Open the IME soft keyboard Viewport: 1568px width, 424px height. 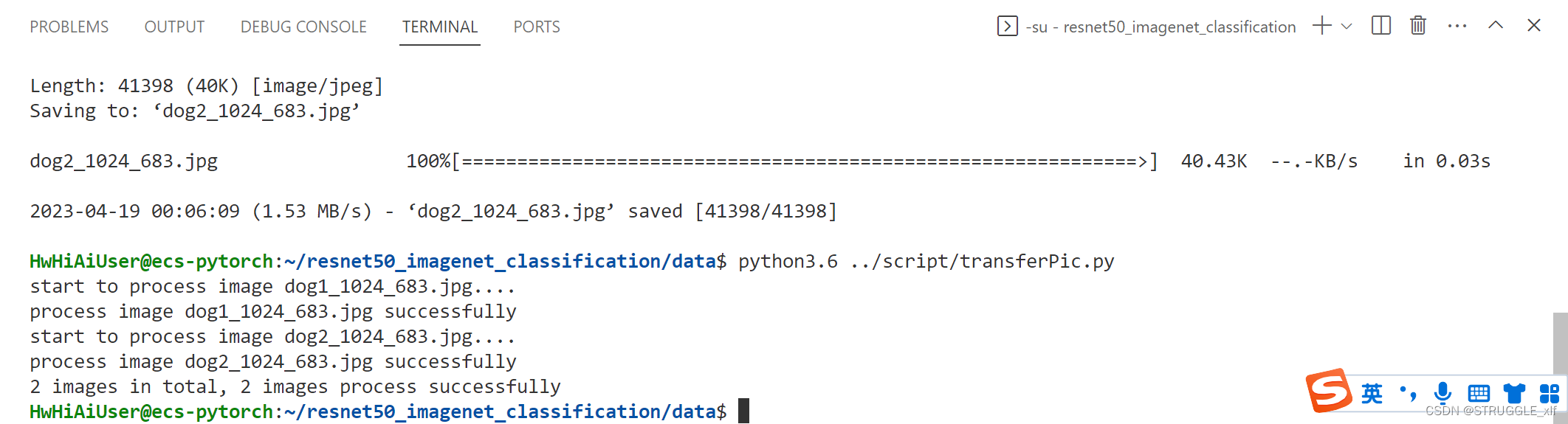pos(1479,393)
